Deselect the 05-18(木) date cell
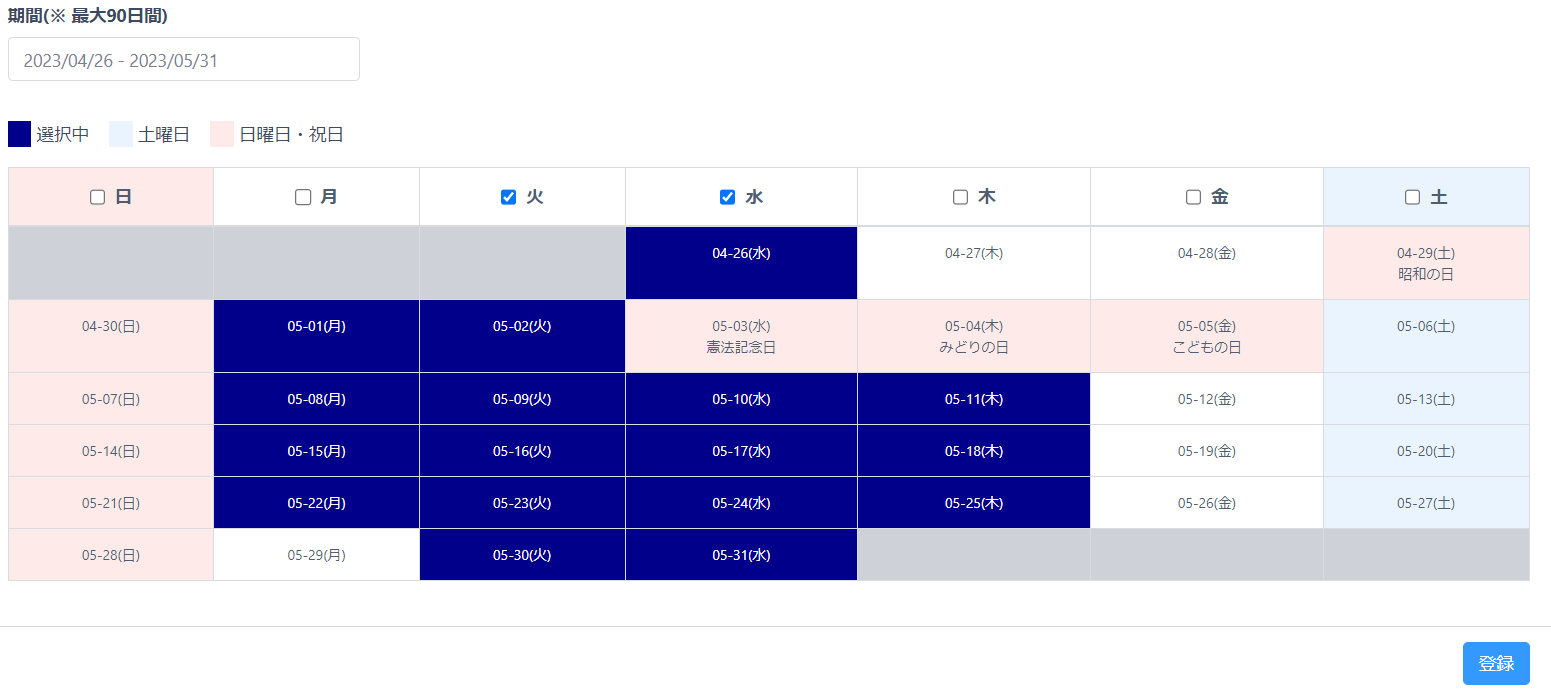Image resolution: width=1551 pixels, height=699 pixels. coord(973,451)
